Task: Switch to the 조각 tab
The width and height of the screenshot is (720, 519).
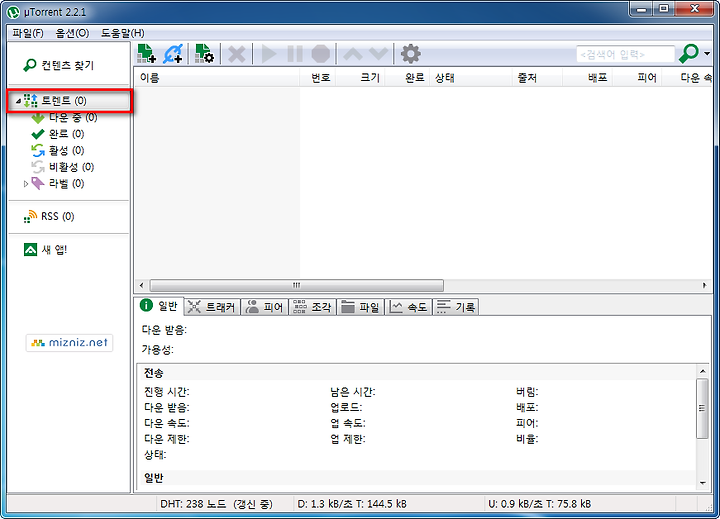Action: (x=312, y=307)
